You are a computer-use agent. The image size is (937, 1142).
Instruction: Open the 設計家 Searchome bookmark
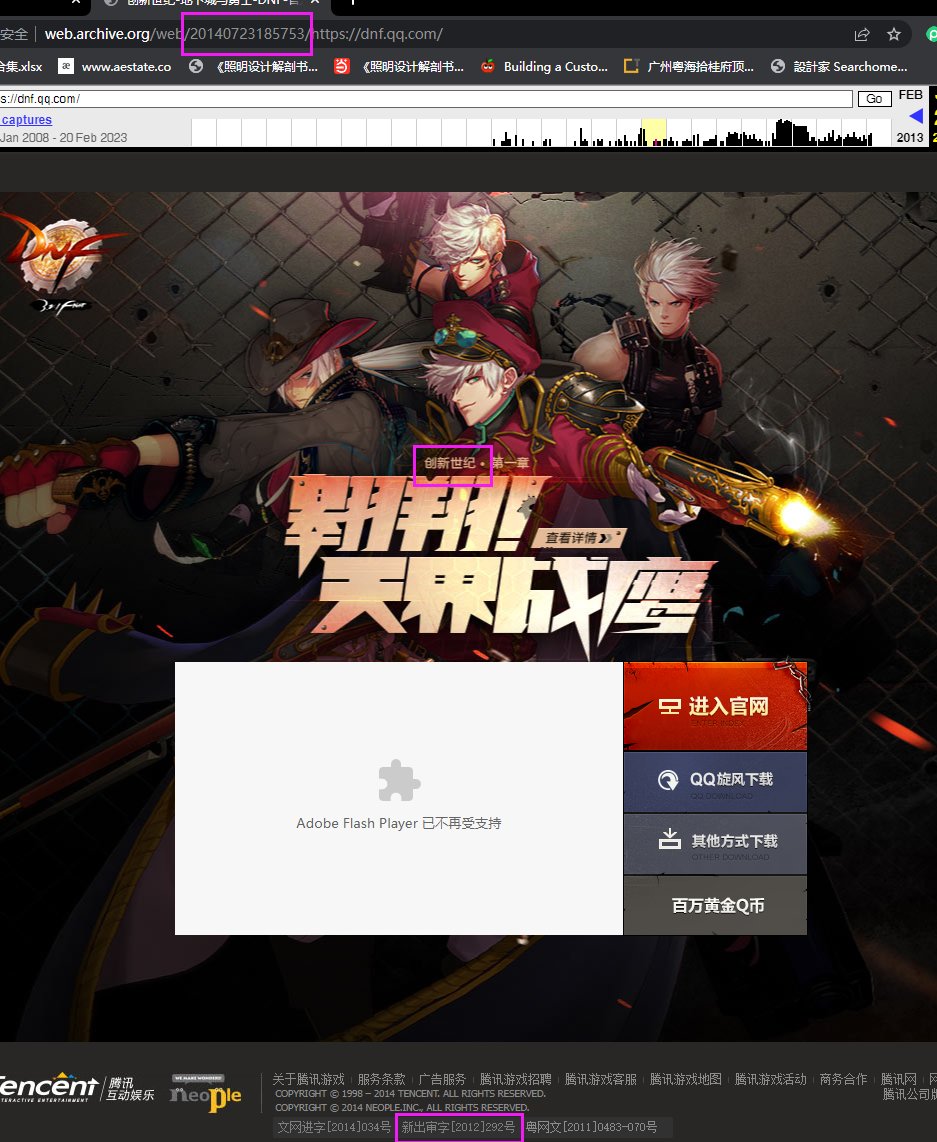(839, 66)
